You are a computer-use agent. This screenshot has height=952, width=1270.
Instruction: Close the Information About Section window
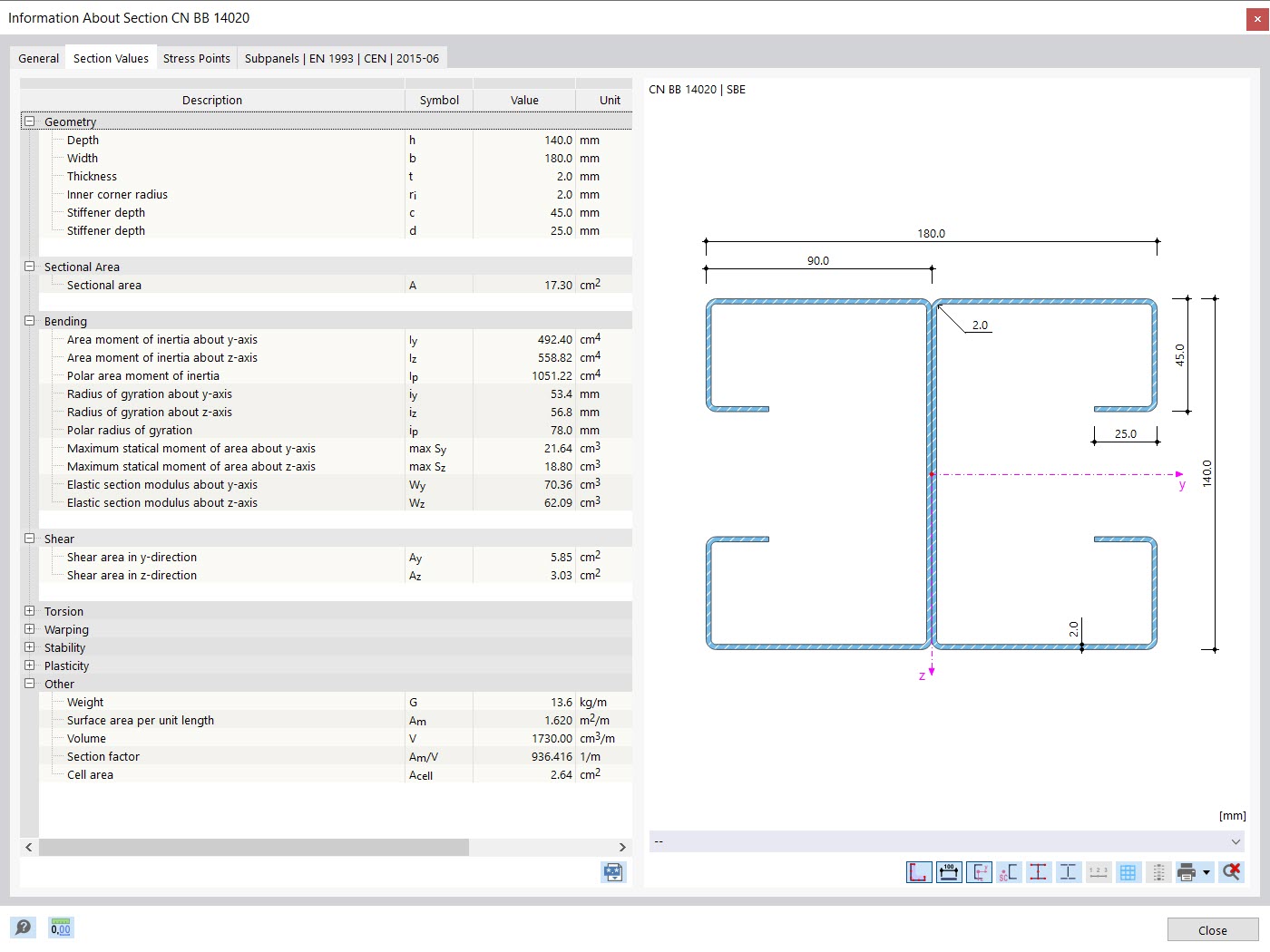1257,18
